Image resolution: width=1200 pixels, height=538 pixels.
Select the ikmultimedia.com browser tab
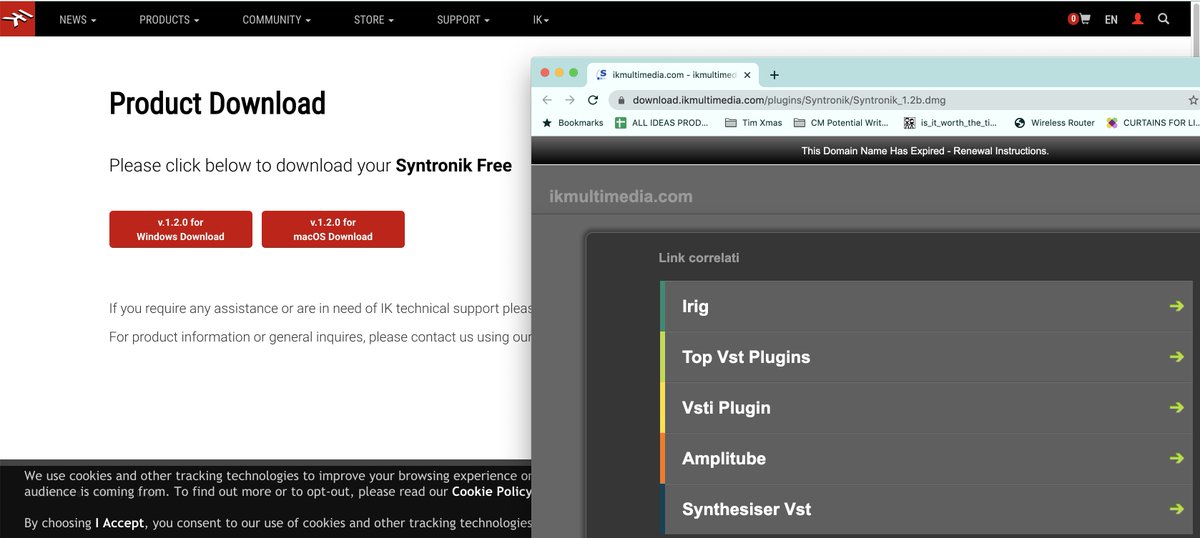pos(673,75)
